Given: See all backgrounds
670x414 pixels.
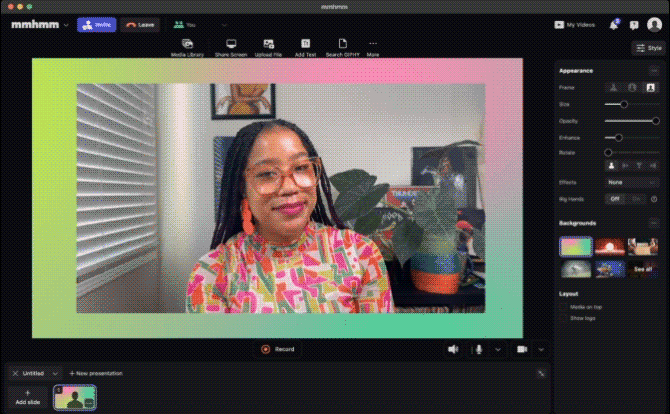Looking at the screenshot, I should tap(643, 269).
